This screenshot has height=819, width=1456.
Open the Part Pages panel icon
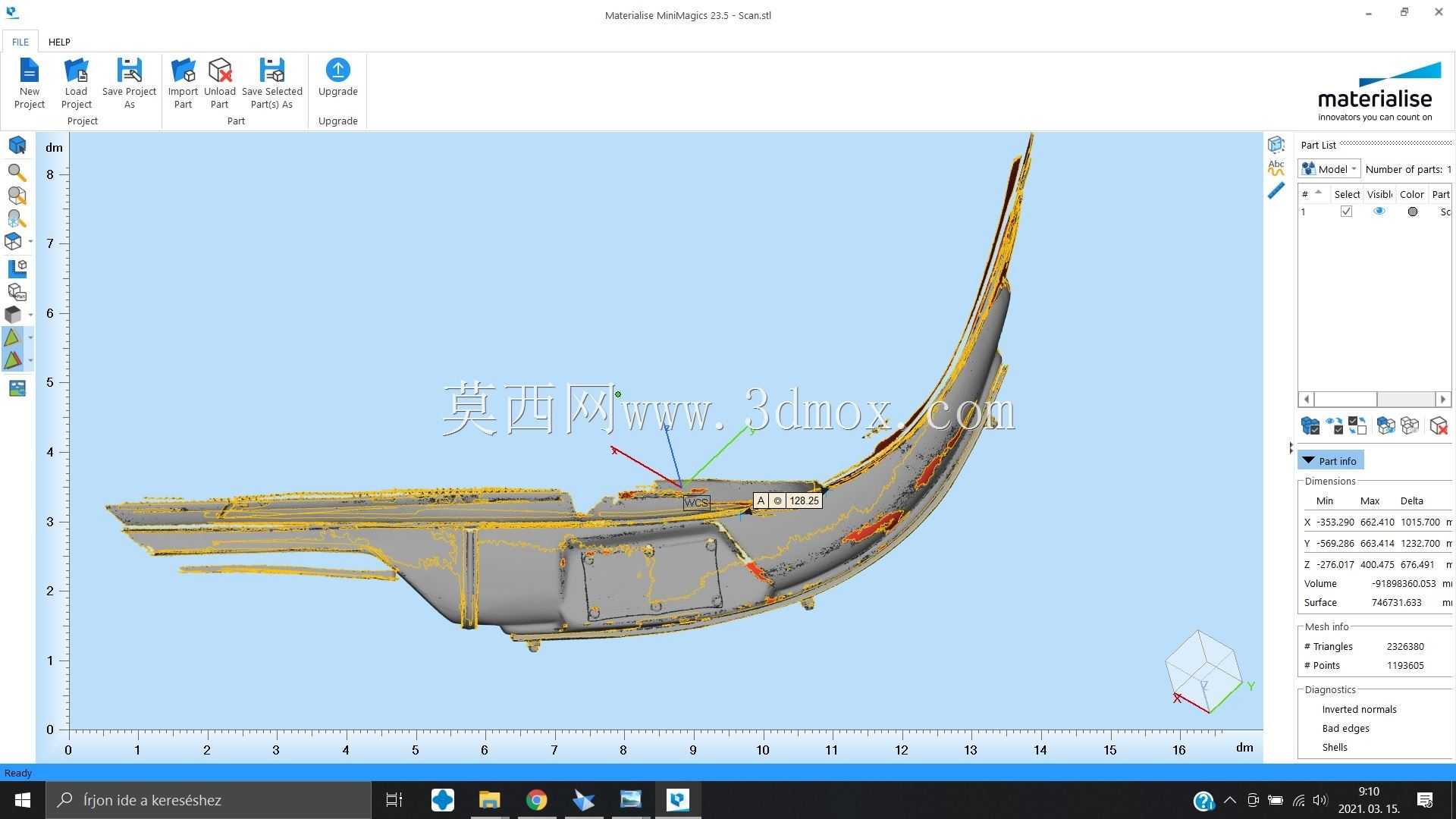pyautogui.click(x=1276, y=144)
